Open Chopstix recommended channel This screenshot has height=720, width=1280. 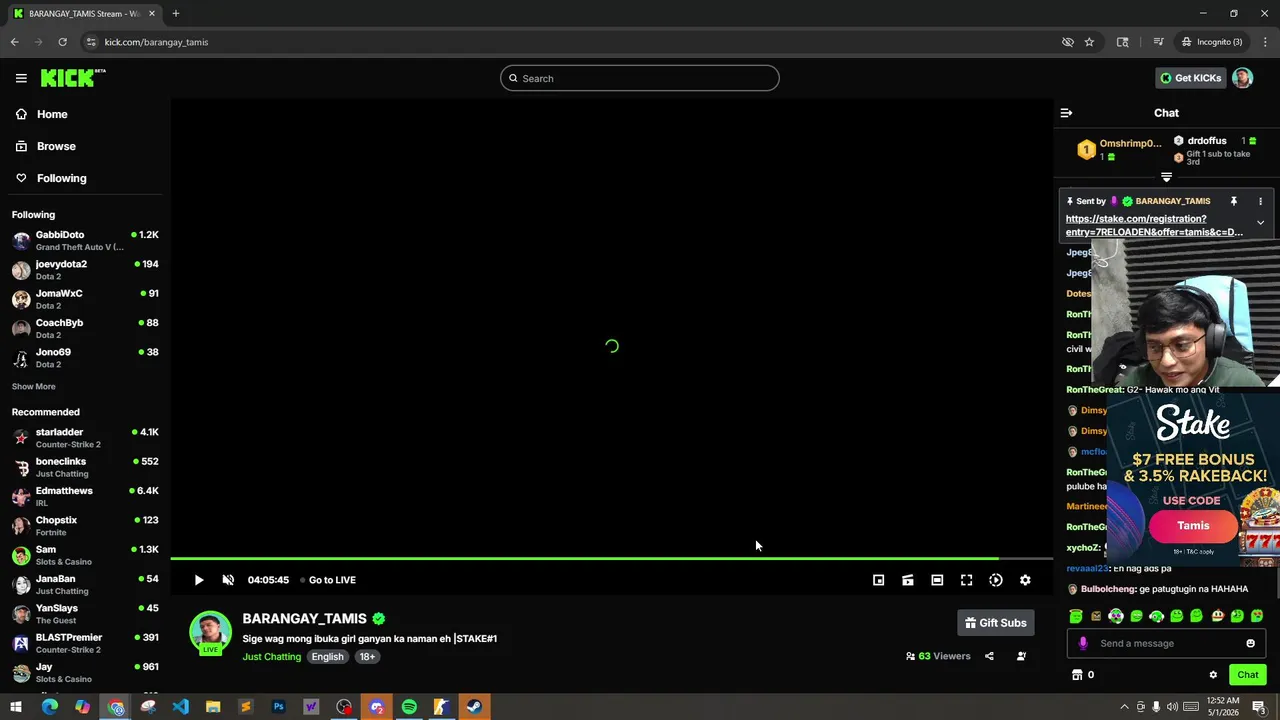point(85,526)
